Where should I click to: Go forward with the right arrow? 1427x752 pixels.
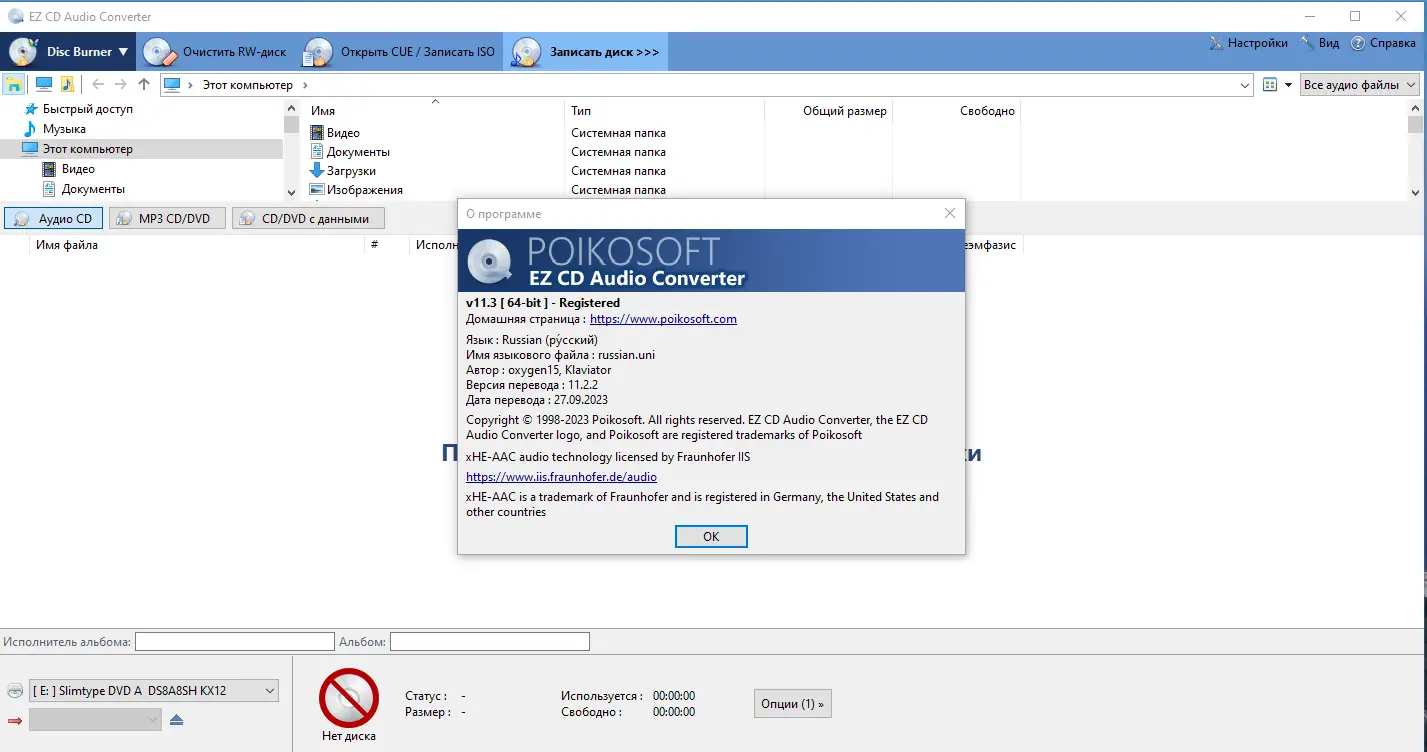pyautogui.click(x=121, y=85)
